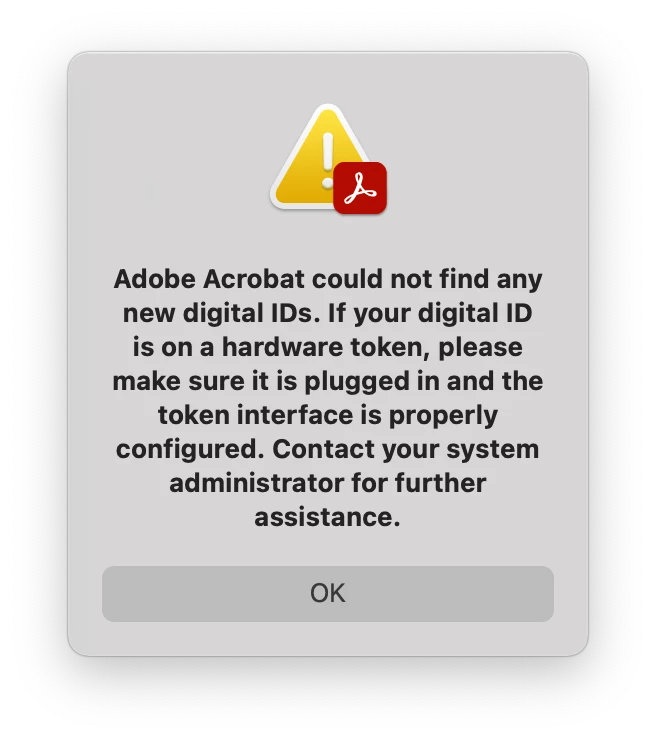Click the word 'assistance.' in message
This screenshot has width=656, height=740.
(328, 517)
